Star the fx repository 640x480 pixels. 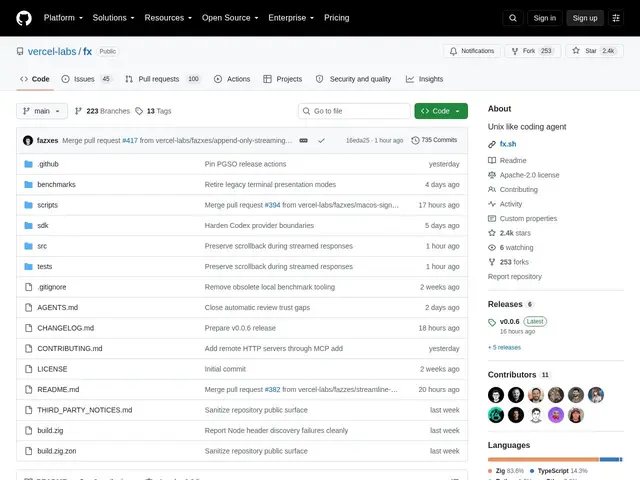tap(594, 51)
